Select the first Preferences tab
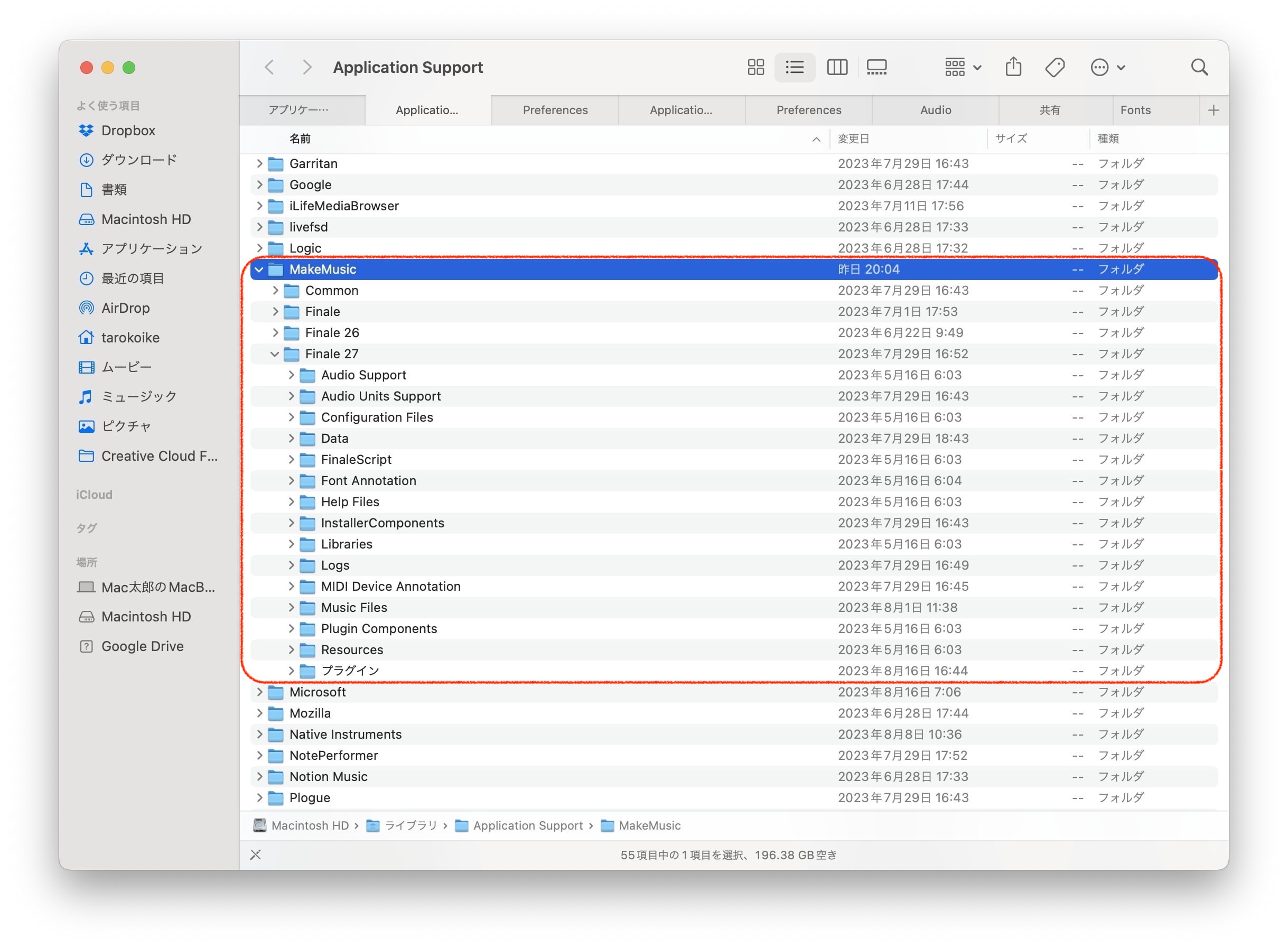1288x948 pixels. 555,110
